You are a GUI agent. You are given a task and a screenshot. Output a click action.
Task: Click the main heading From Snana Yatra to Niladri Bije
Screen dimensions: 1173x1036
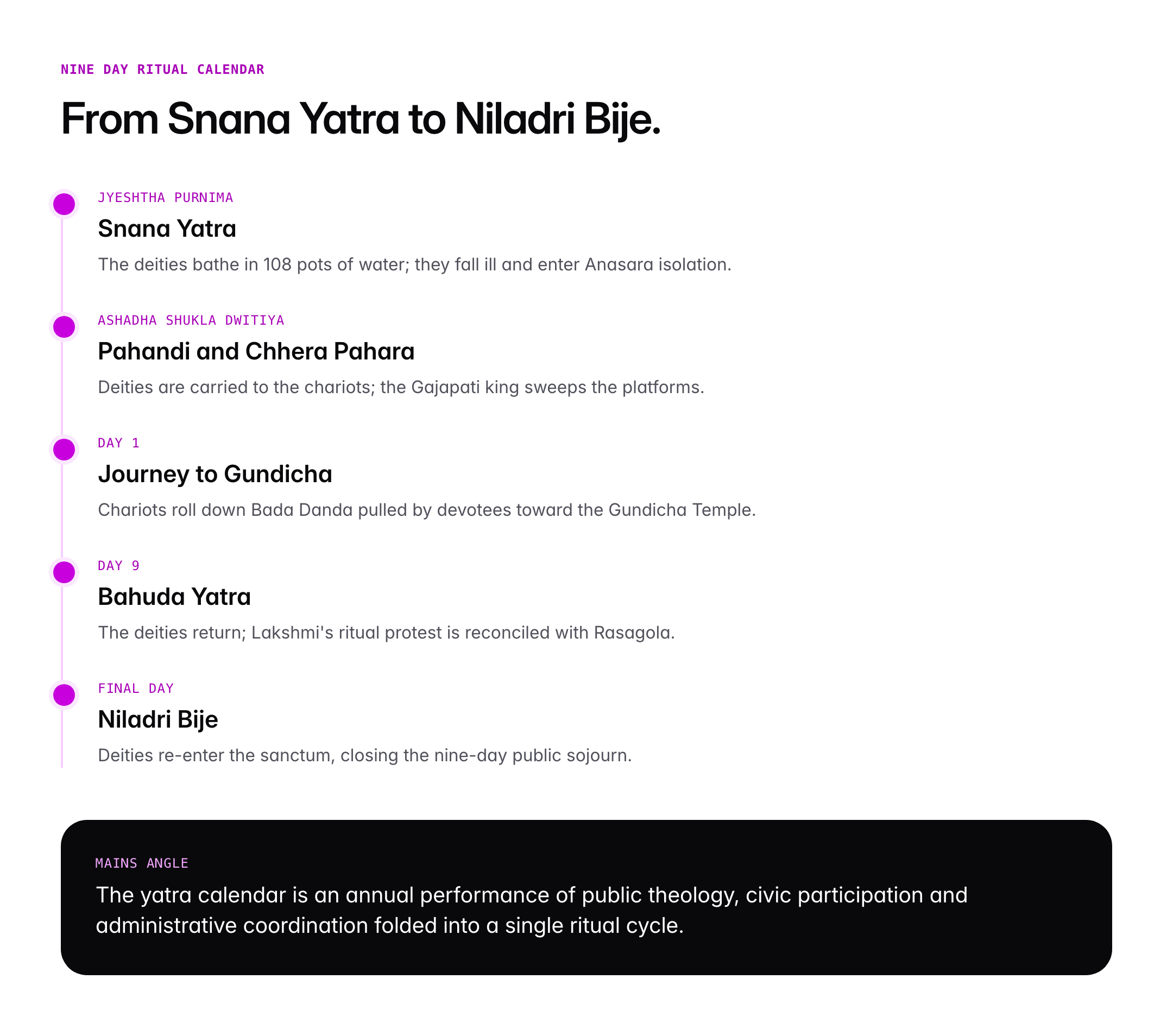pos(361,119)
